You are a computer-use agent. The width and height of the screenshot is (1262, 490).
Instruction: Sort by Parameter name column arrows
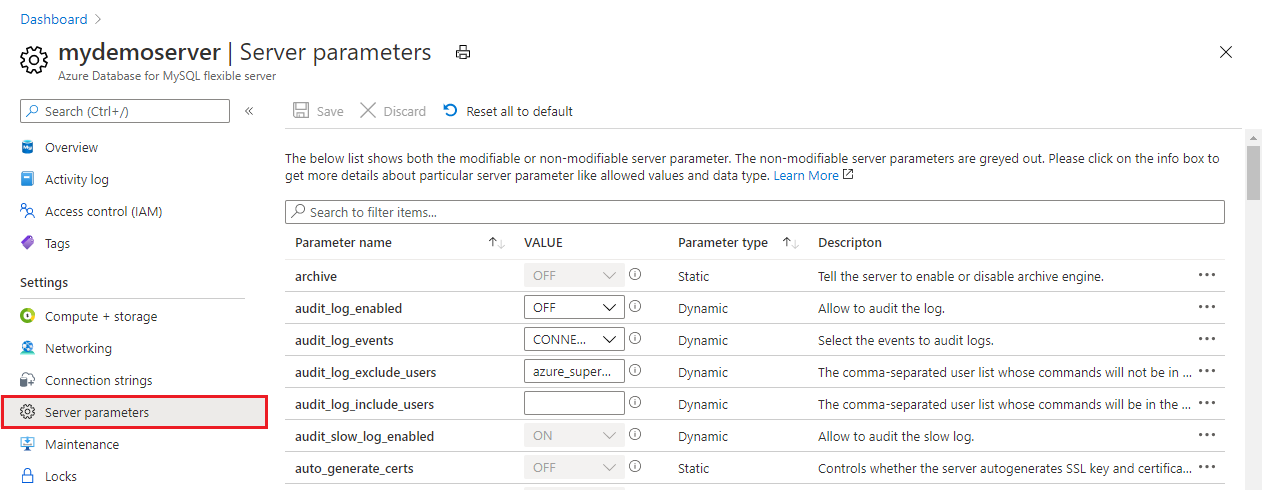pyautogui.click(x=496, y=243)
